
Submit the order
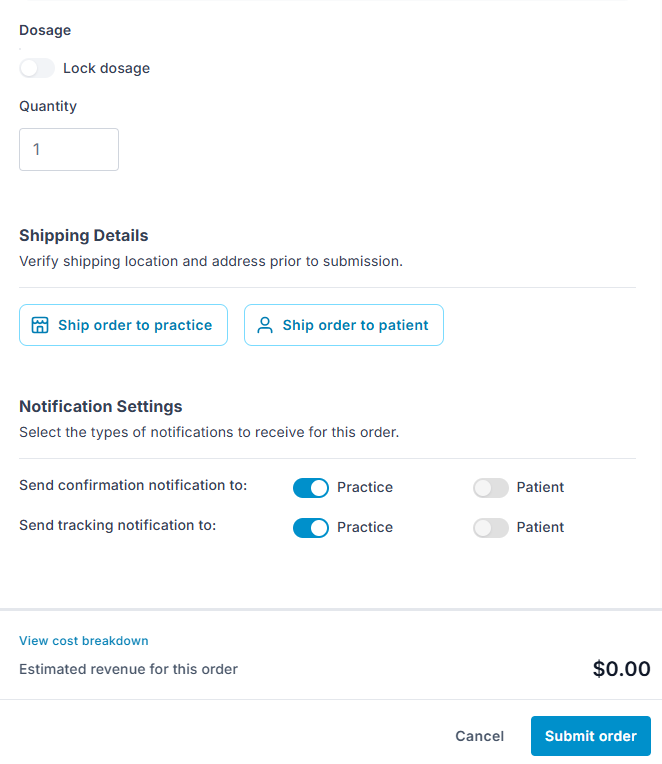click(590, 736)
